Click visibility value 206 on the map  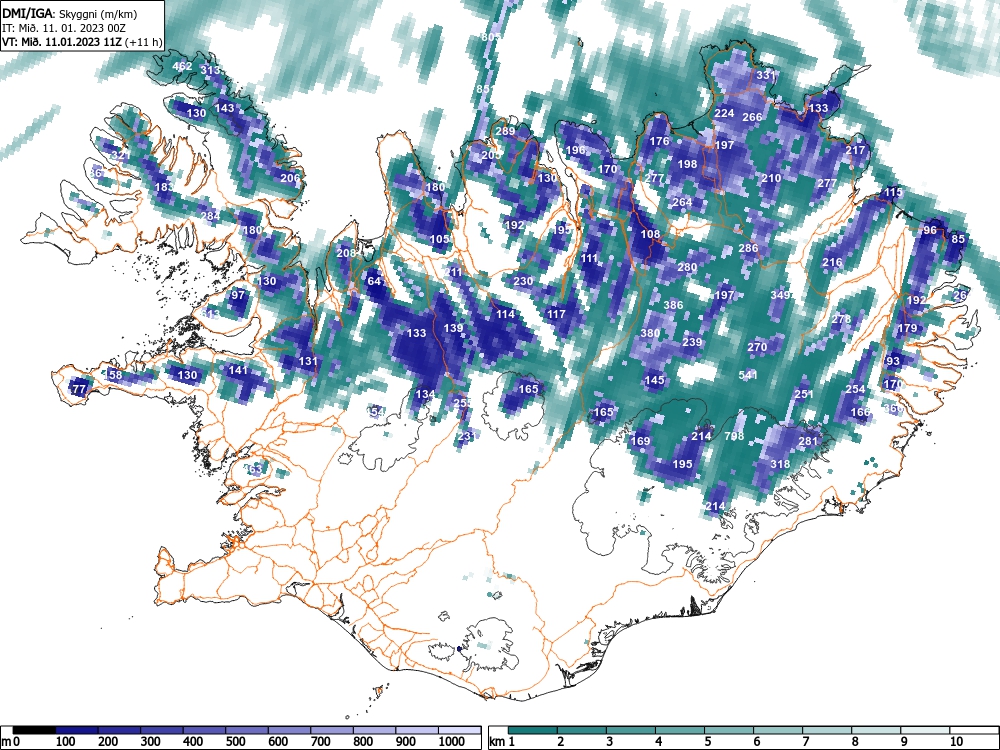[290, 178]
